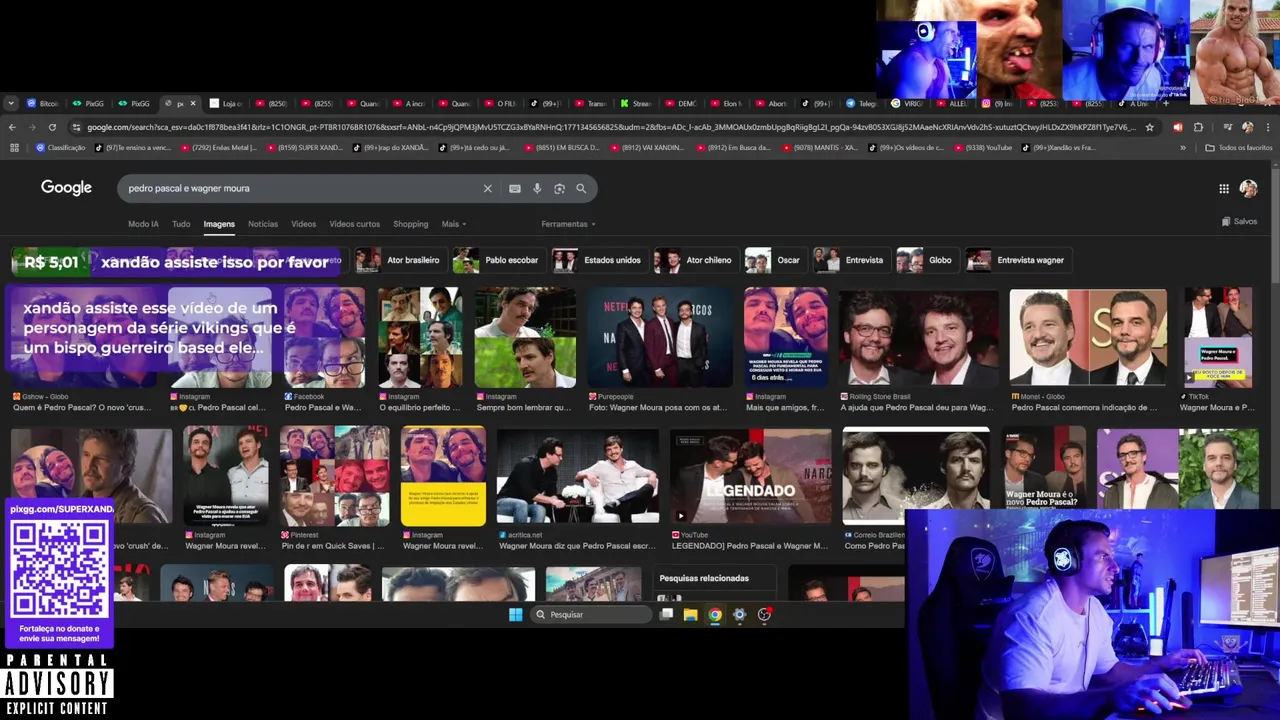Image resolution: width=1280 pixels, height=720 pixels.
Task: Click the red extension icon in Chrome toolbar
Action: coord(1177,127)
